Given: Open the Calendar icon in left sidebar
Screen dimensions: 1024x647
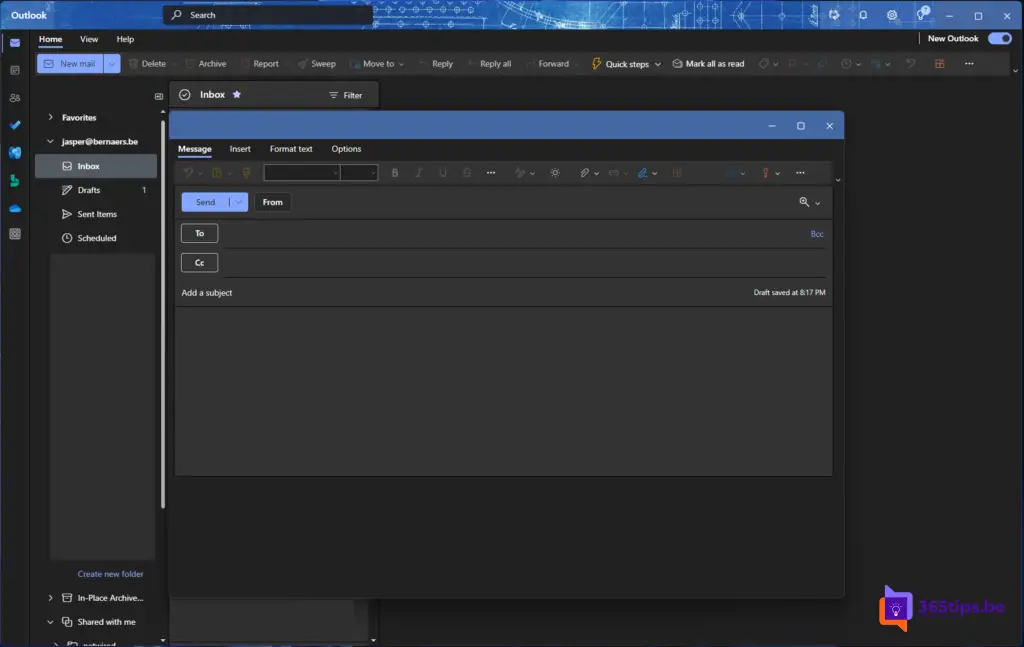Looking at the screenshot, I should [14, 70].
